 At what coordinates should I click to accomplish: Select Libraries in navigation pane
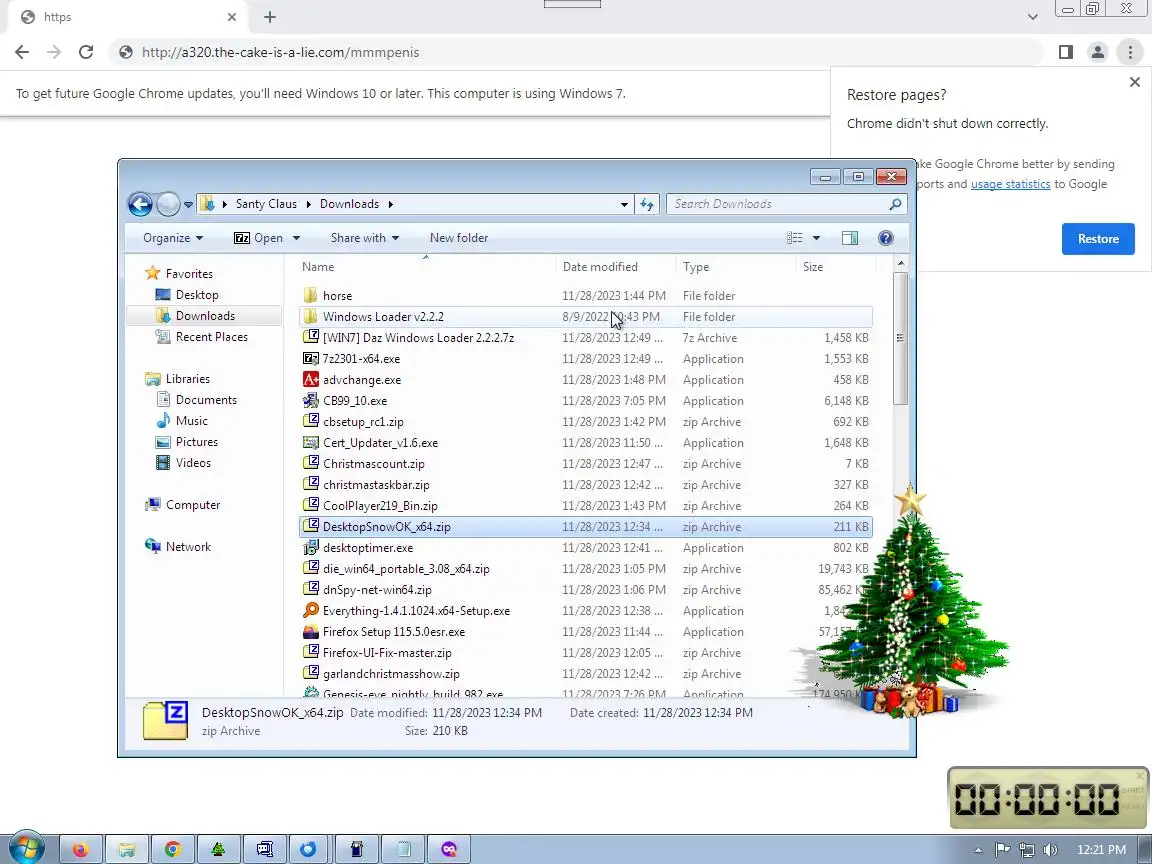187,379
